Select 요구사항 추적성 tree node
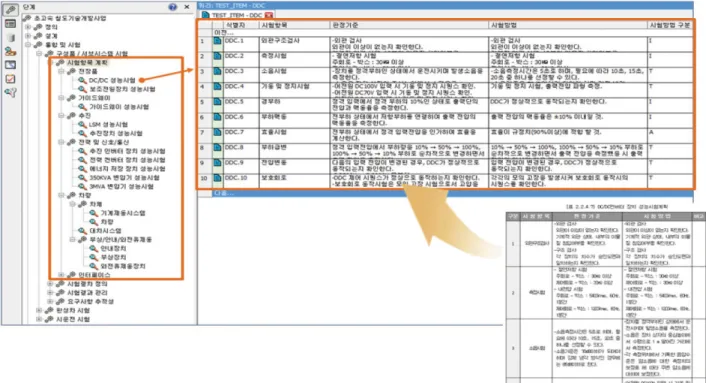 pyautogui.click(x=90, y=302)
